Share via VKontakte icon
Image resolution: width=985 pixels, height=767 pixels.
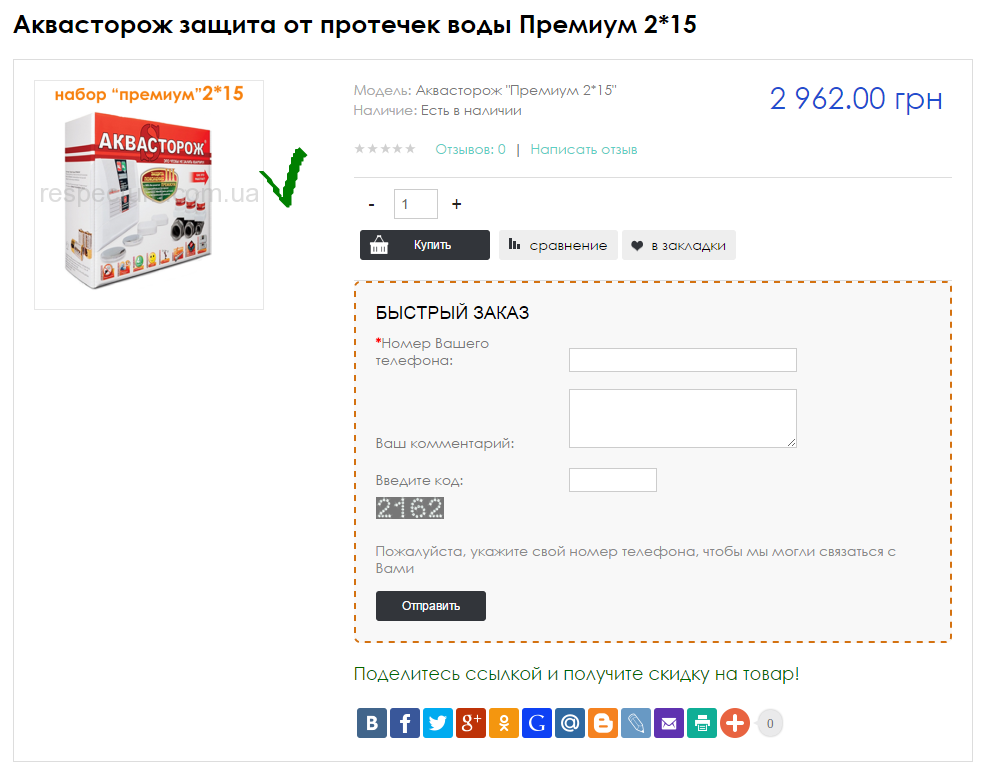pos(372,723)
